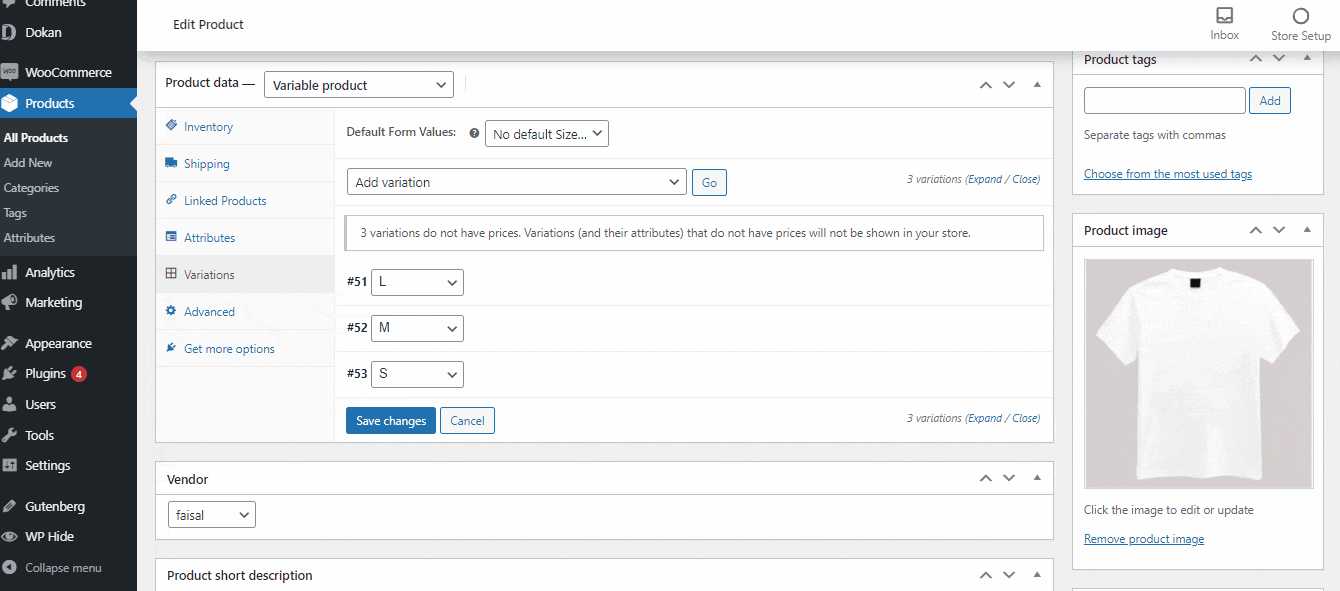Click Remove product image link

pos(1144,539)
